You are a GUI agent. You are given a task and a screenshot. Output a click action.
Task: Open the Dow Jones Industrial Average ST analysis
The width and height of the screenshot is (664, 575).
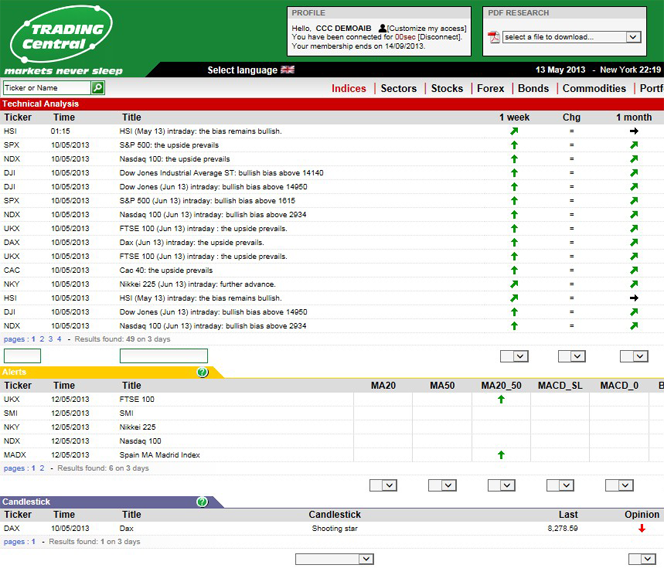click(221, 173)
